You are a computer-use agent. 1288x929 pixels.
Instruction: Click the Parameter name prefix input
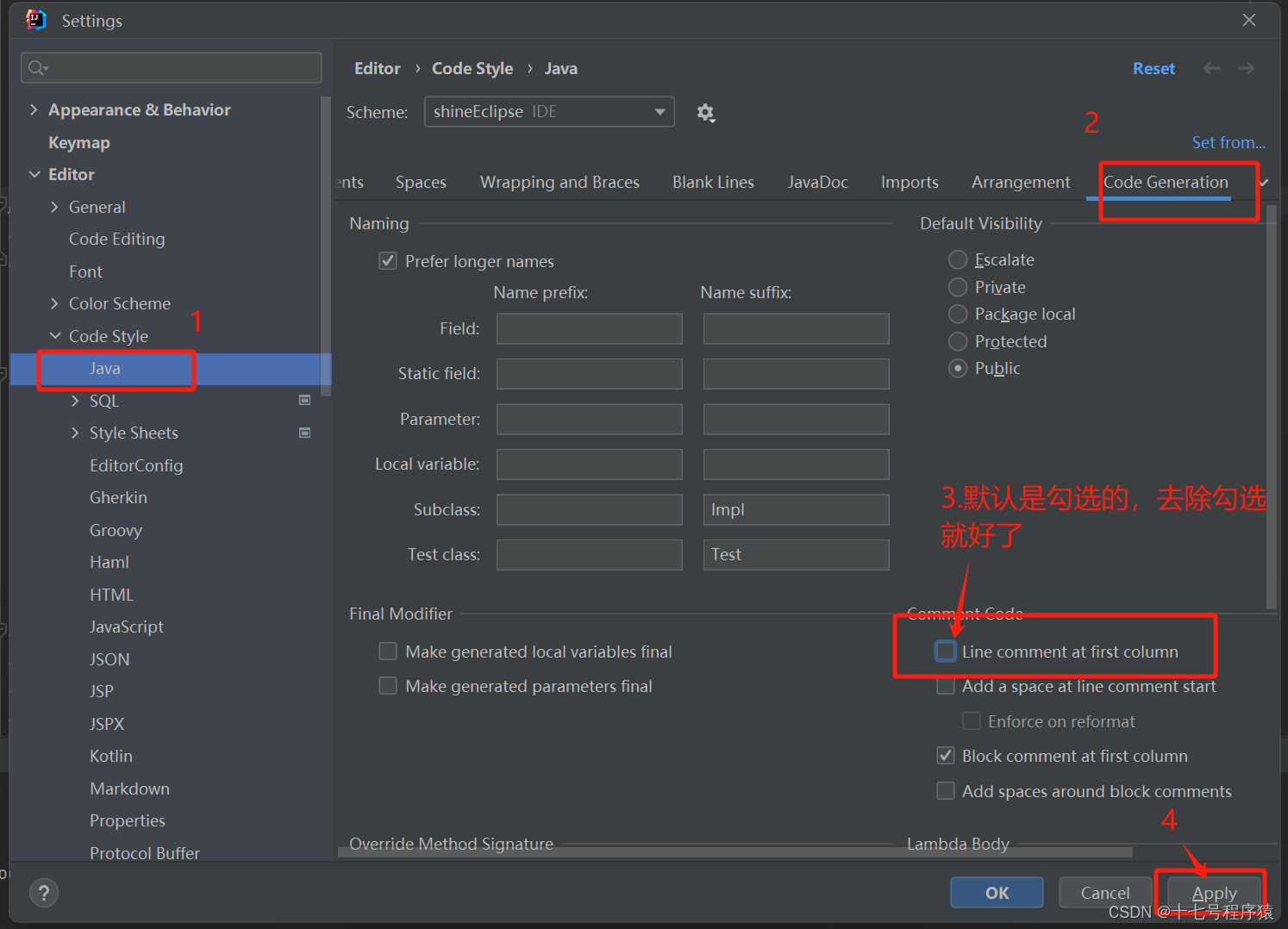[590, 419]
